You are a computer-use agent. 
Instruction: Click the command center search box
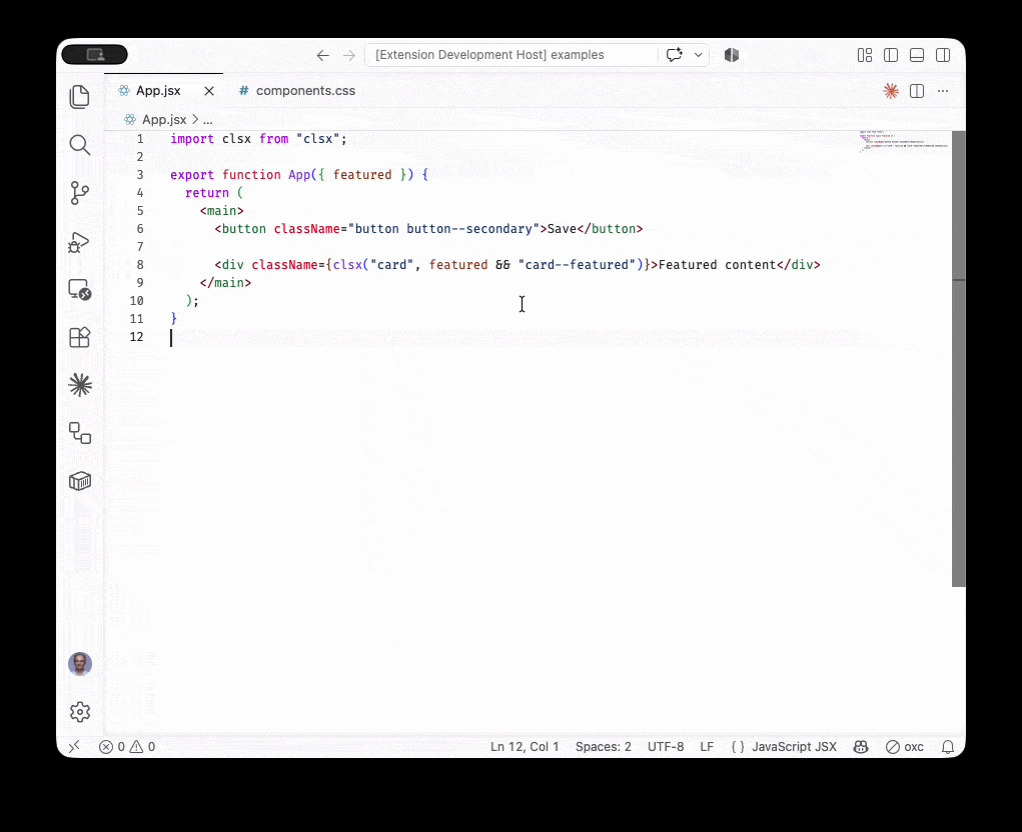(511, 55)
